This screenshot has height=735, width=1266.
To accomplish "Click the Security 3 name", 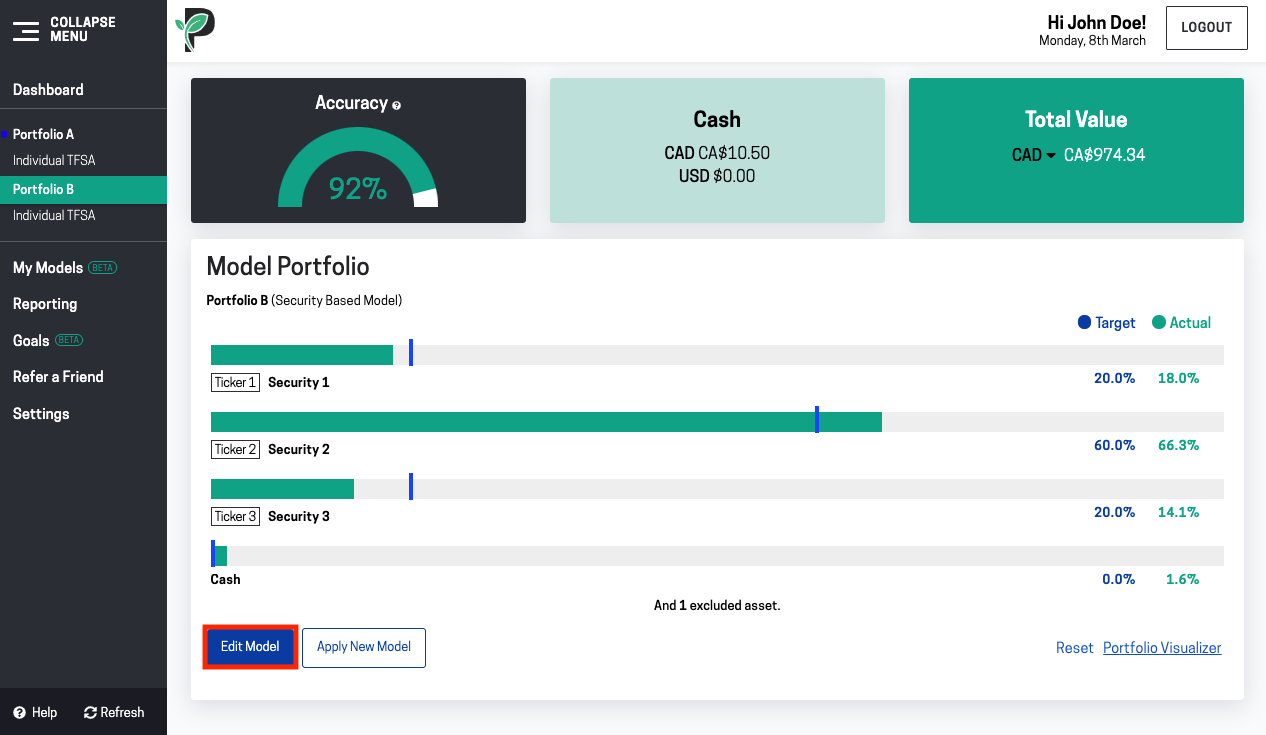I will click(299, 517).
